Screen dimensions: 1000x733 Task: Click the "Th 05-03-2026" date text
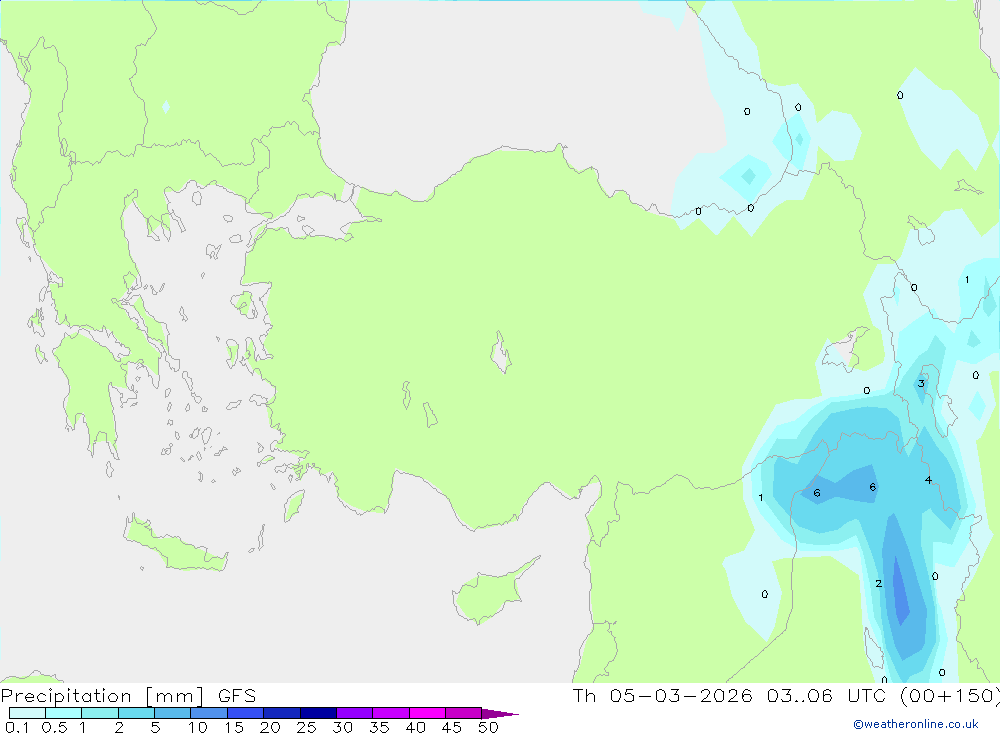[663, 695]
